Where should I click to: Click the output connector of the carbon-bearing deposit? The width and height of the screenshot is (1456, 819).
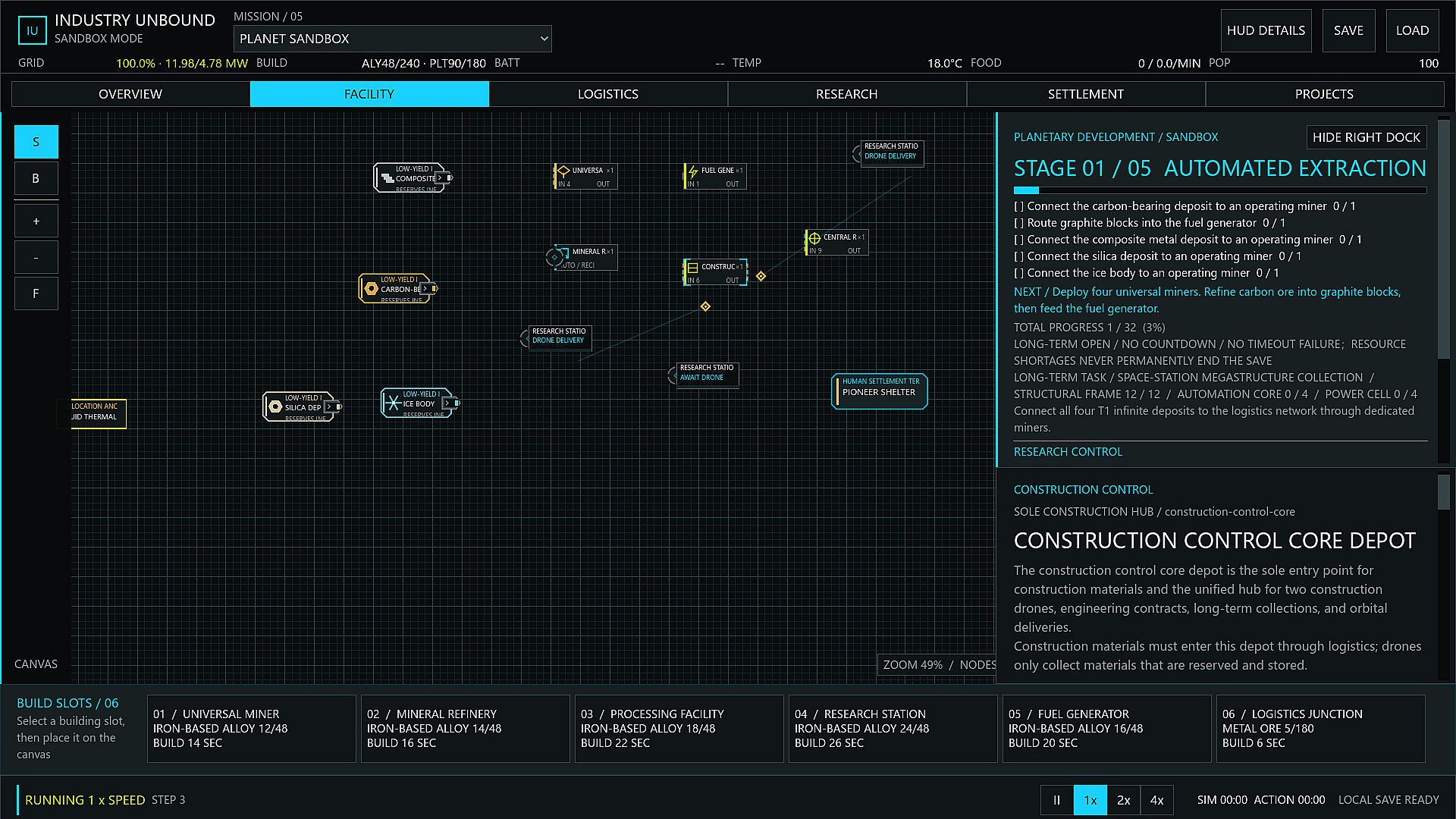(x=435, y=288)
